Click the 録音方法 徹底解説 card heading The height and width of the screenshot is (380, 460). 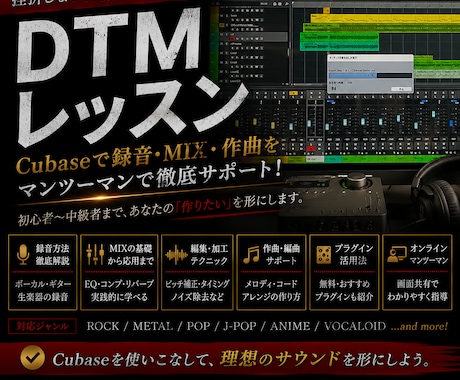tap(53, 254)
